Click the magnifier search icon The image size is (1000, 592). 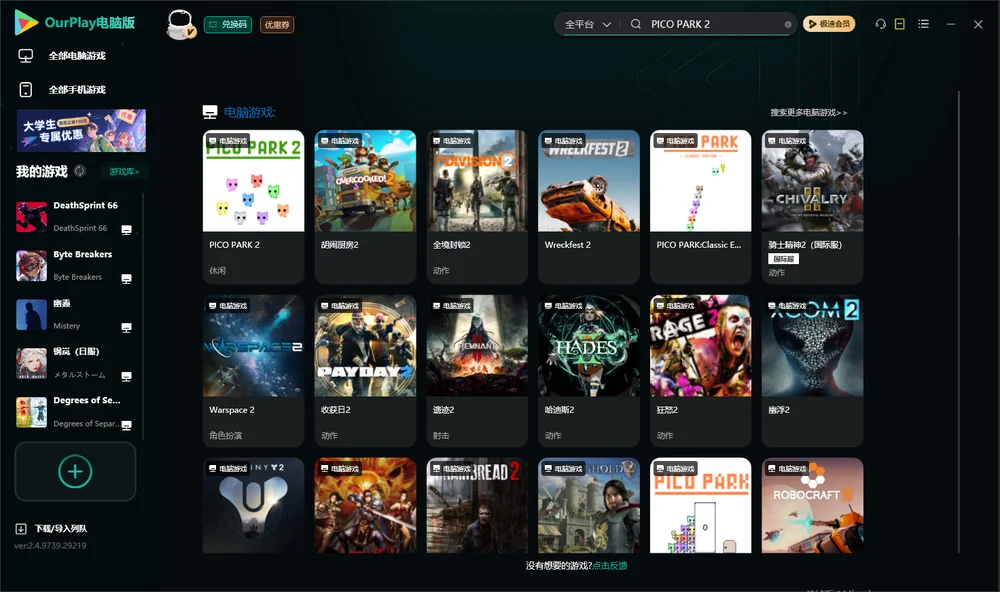pos(636,24)
